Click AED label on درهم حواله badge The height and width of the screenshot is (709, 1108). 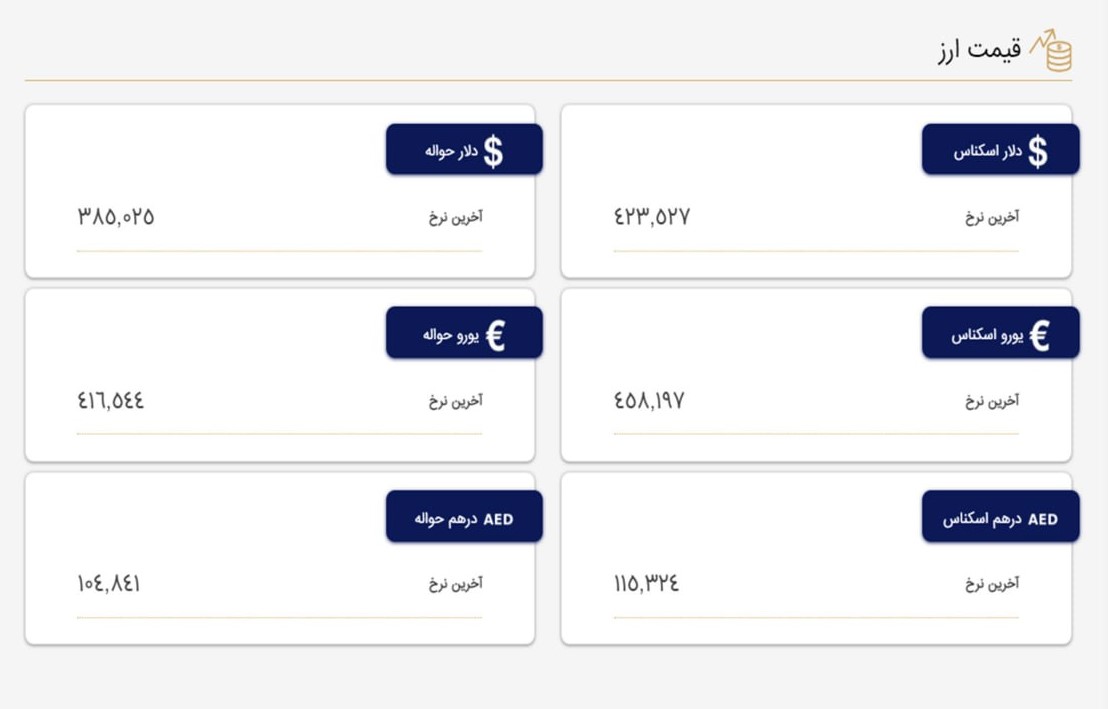pyautogui.click(x=498, y=519)
